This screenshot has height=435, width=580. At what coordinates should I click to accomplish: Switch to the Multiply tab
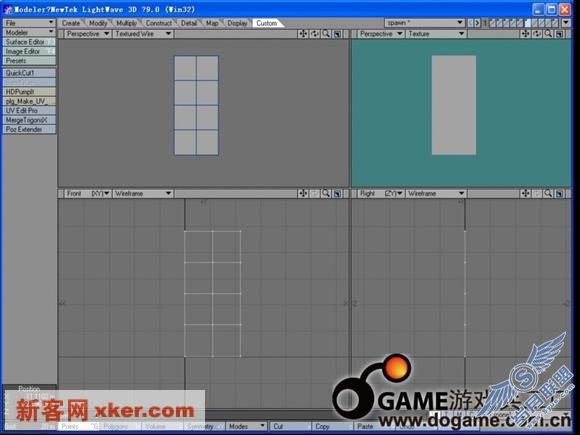pyautogui.click(x=127, y=23)
